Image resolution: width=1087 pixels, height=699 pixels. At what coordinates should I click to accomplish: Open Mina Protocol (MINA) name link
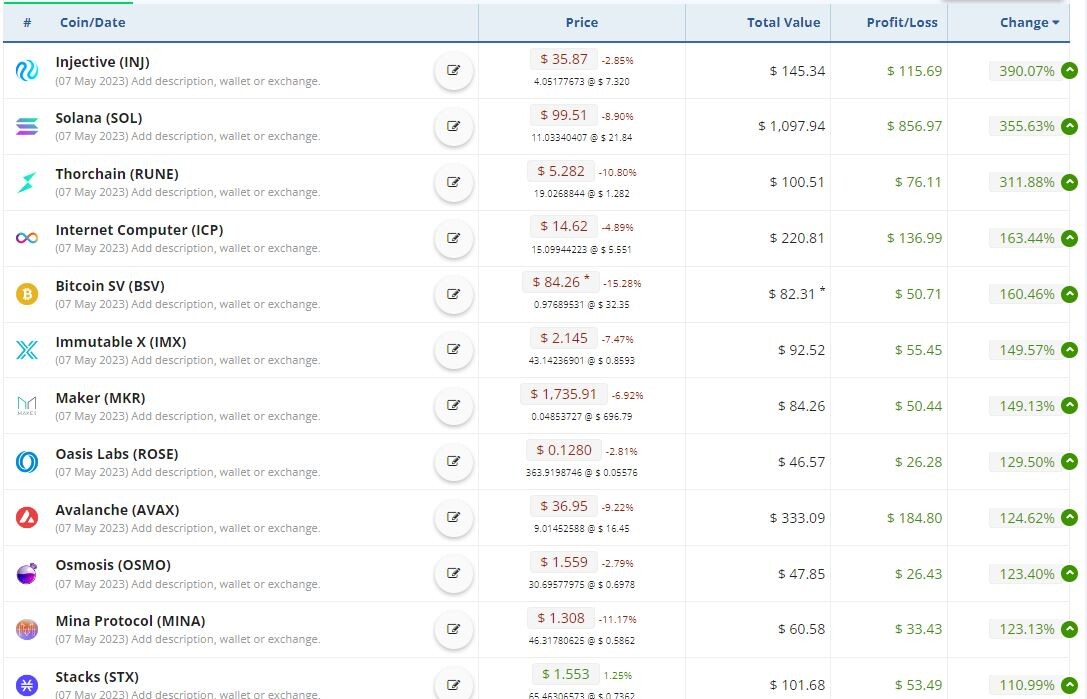point(130,621)
